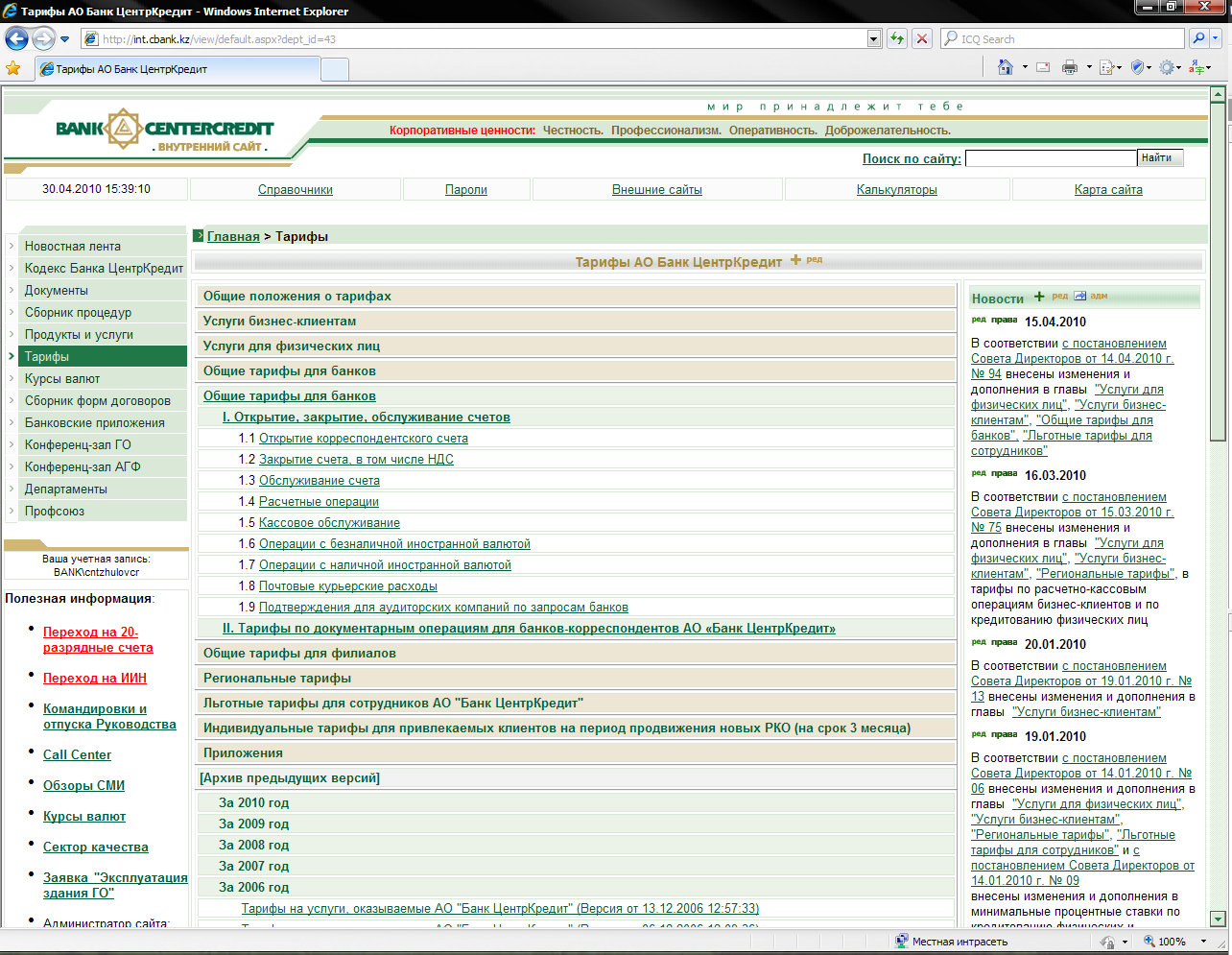
Task: Open the Tools gear menu icon
Action: coord(1171,67)
